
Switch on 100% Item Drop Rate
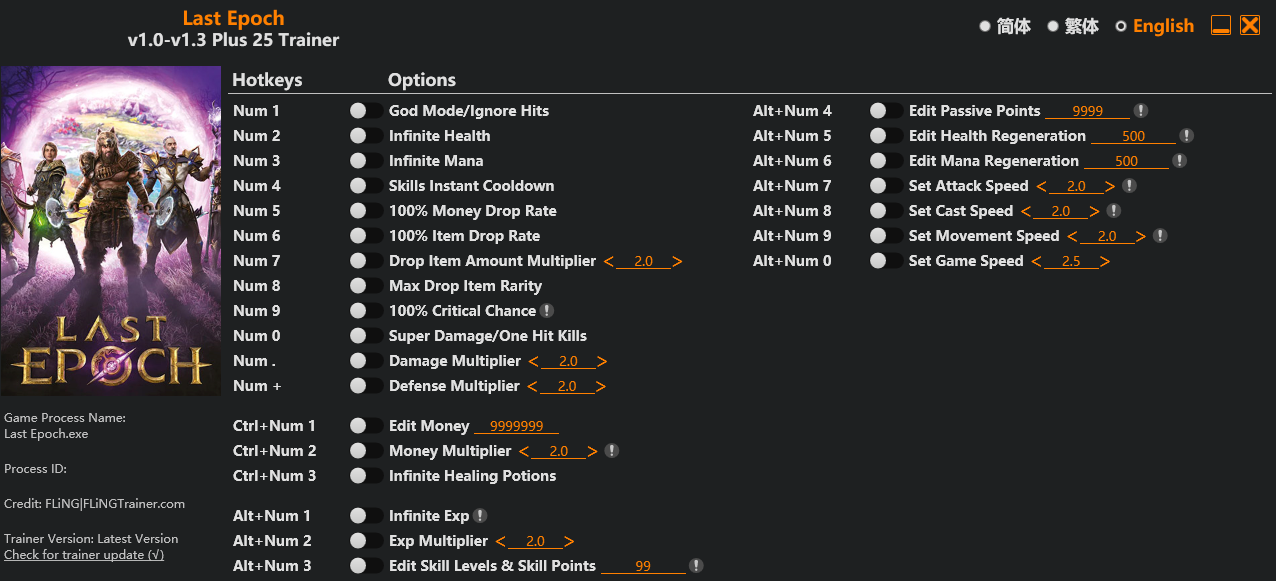(x=366, y=236)
